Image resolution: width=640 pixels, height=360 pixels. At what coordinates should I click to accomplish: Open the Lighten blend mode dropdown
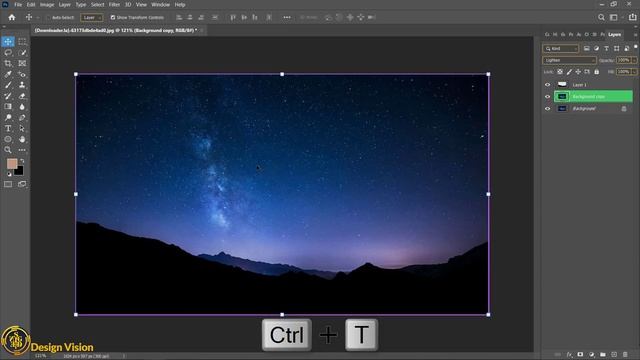tap(569, 60)
